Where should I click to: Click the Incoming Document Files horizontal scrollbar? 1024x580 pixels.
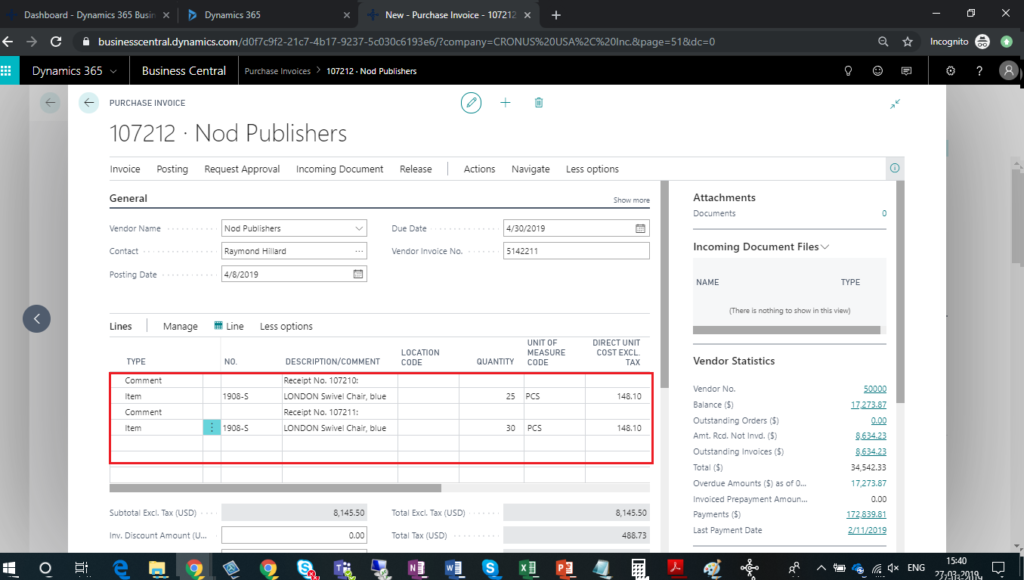tap(786, 330)
